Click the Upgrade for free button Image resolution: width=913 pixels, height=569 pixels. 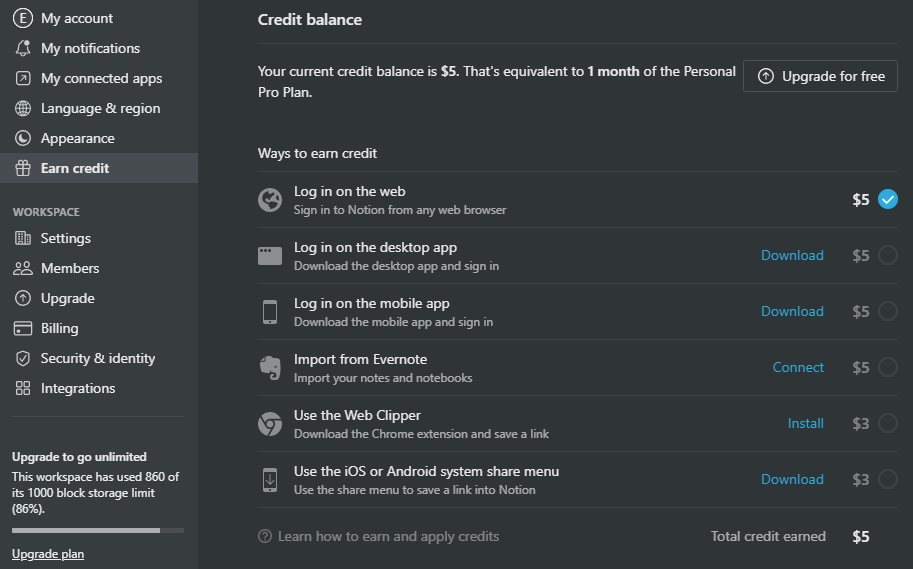820,76
